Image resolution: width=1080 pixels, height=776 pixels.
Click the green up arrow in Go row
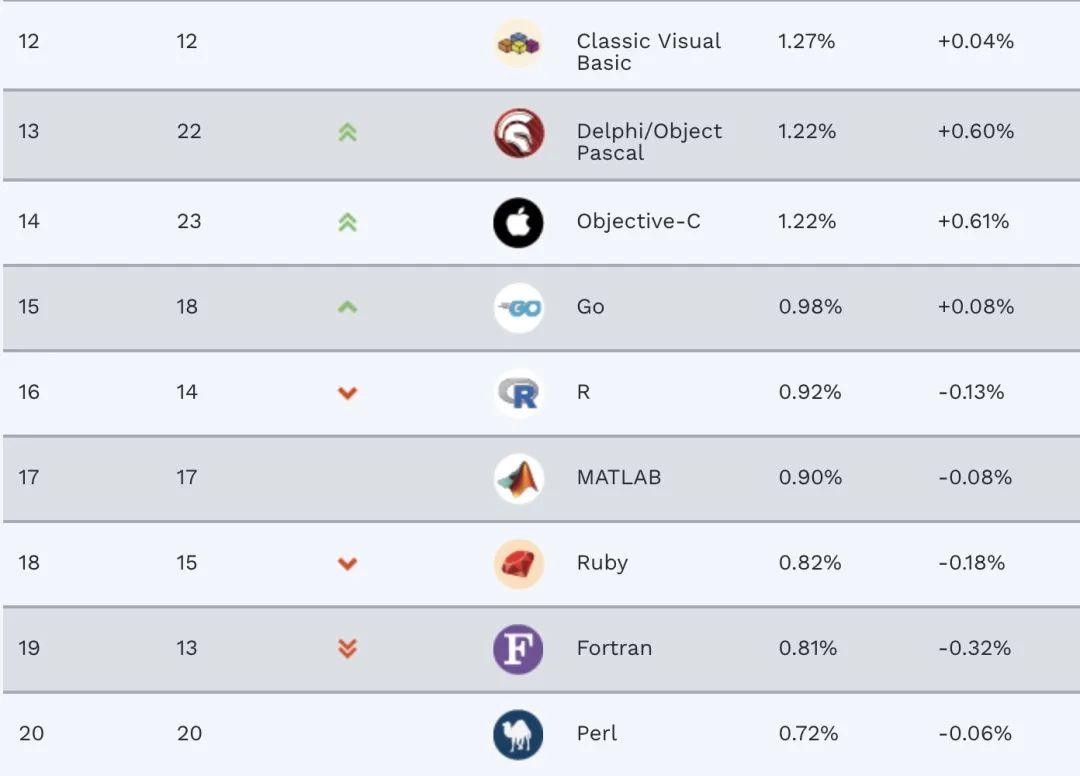pyautogui.click(x=347, y=308)
